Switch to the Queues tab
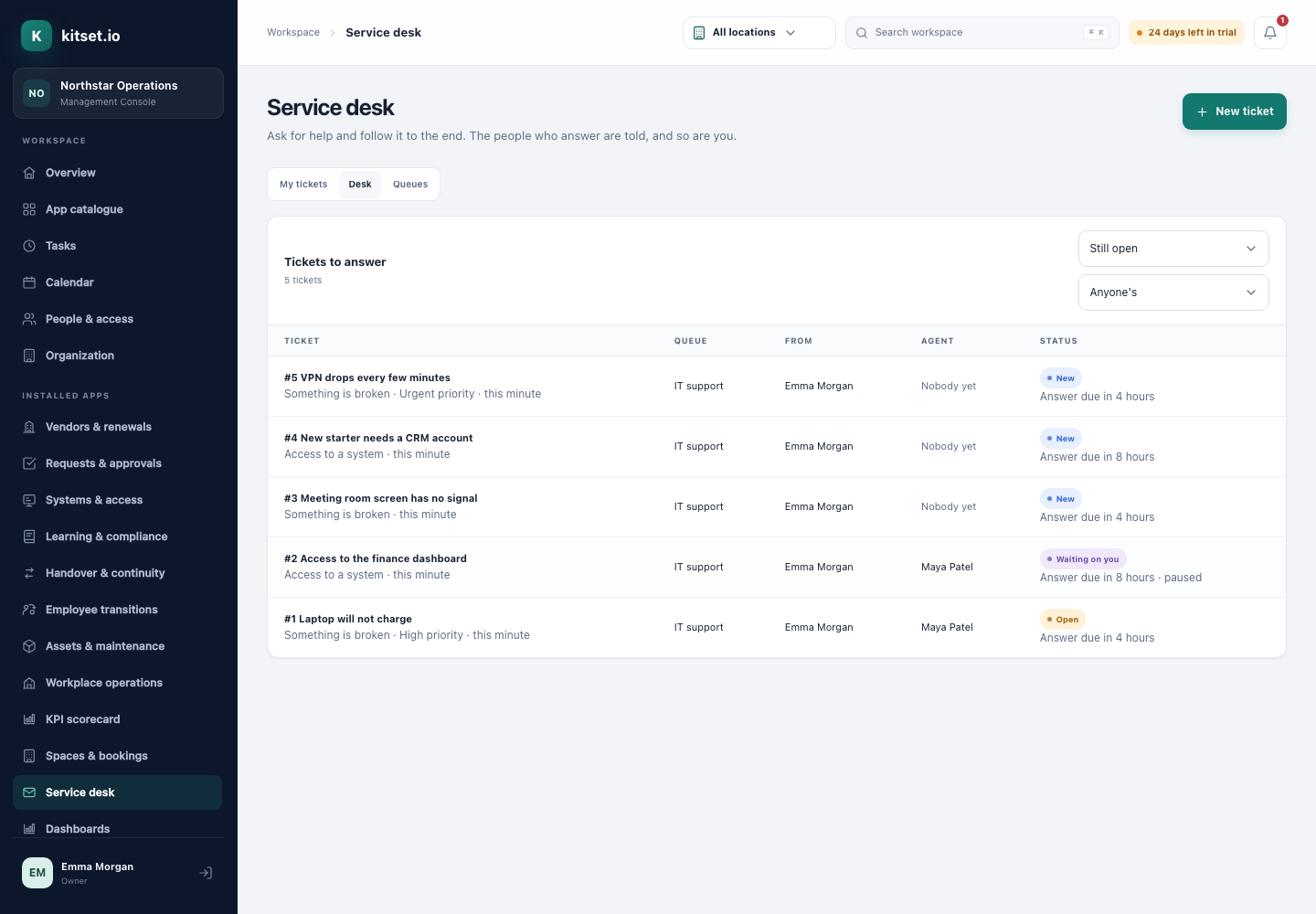Image resolution: width=1316 pixels, height=914 pixels. [410, 185]
